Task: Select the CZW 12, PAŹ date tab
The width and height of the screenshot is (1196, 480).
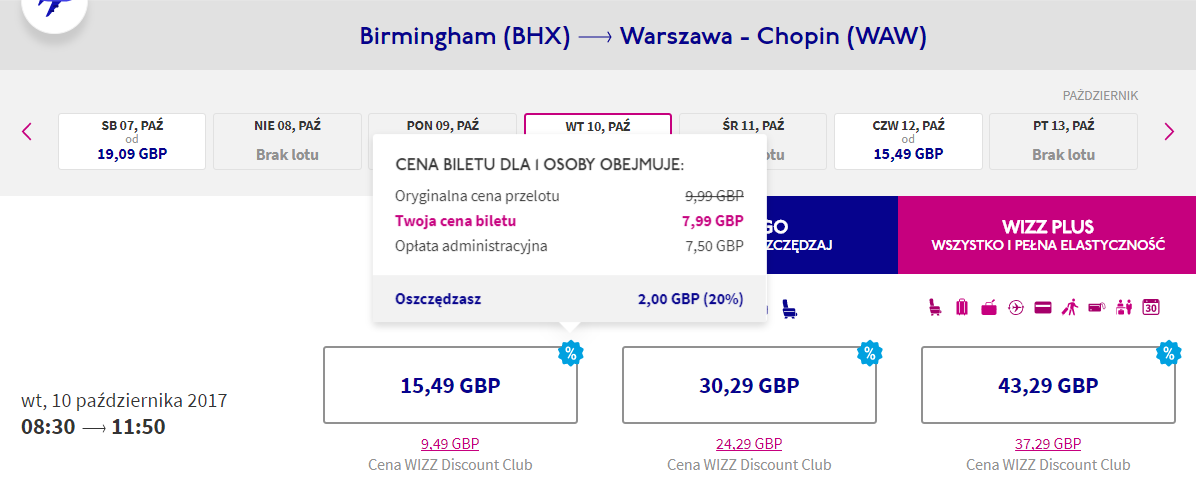Action: (x=908, y=141)
